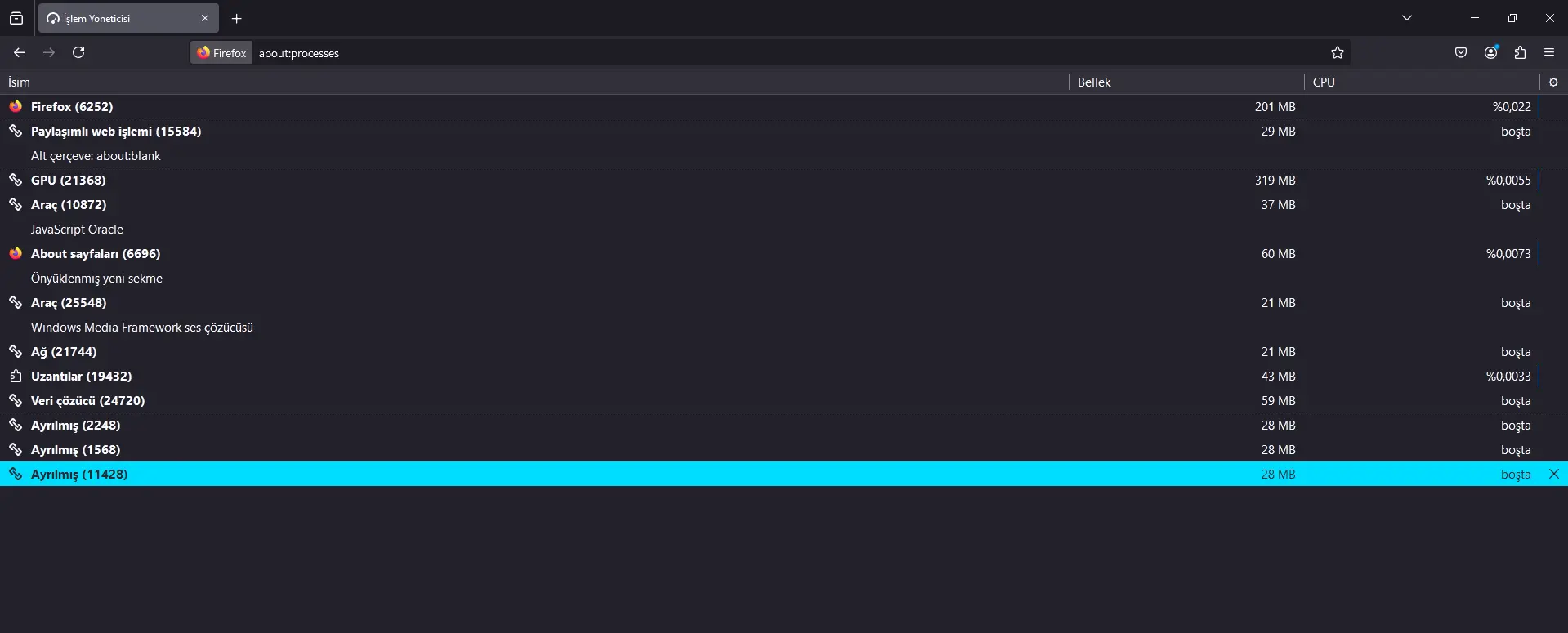The image size is (1568, 633).
Task: Click the 59 MB value of Veri çözücü
Action: click(x=1279, y=400)
